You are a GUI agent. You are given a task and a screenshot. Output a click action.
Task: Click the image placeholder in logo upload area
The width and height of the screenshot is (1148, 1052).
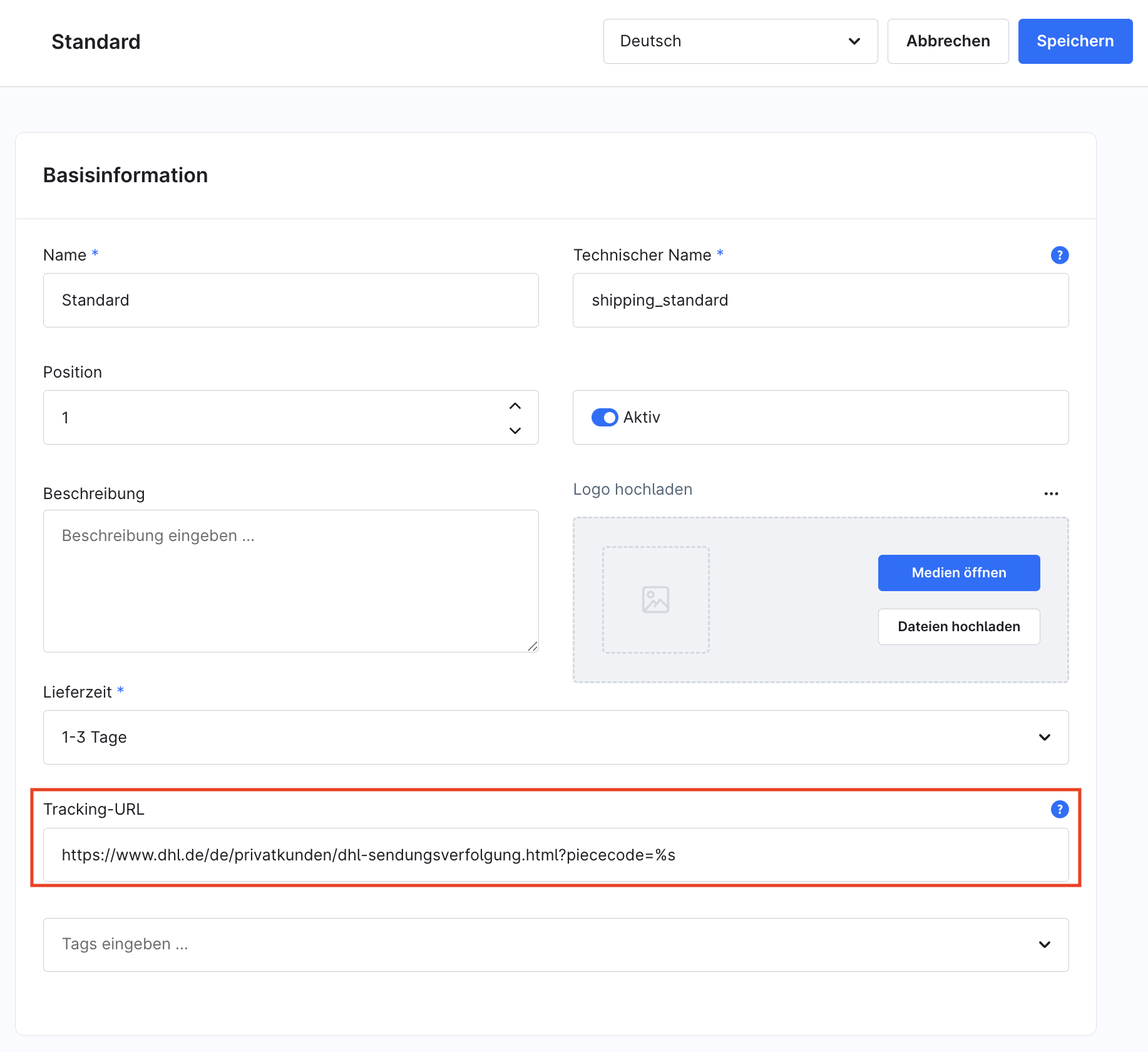655,600
